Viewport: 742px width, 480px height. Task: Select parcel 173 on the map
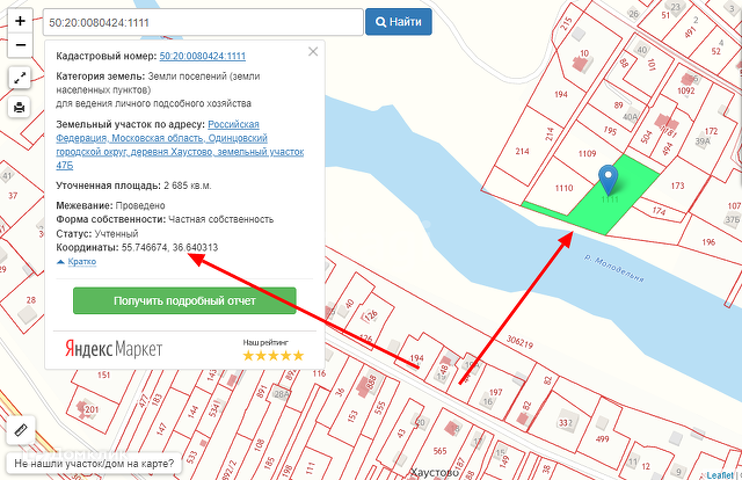(x=677, y=186)
